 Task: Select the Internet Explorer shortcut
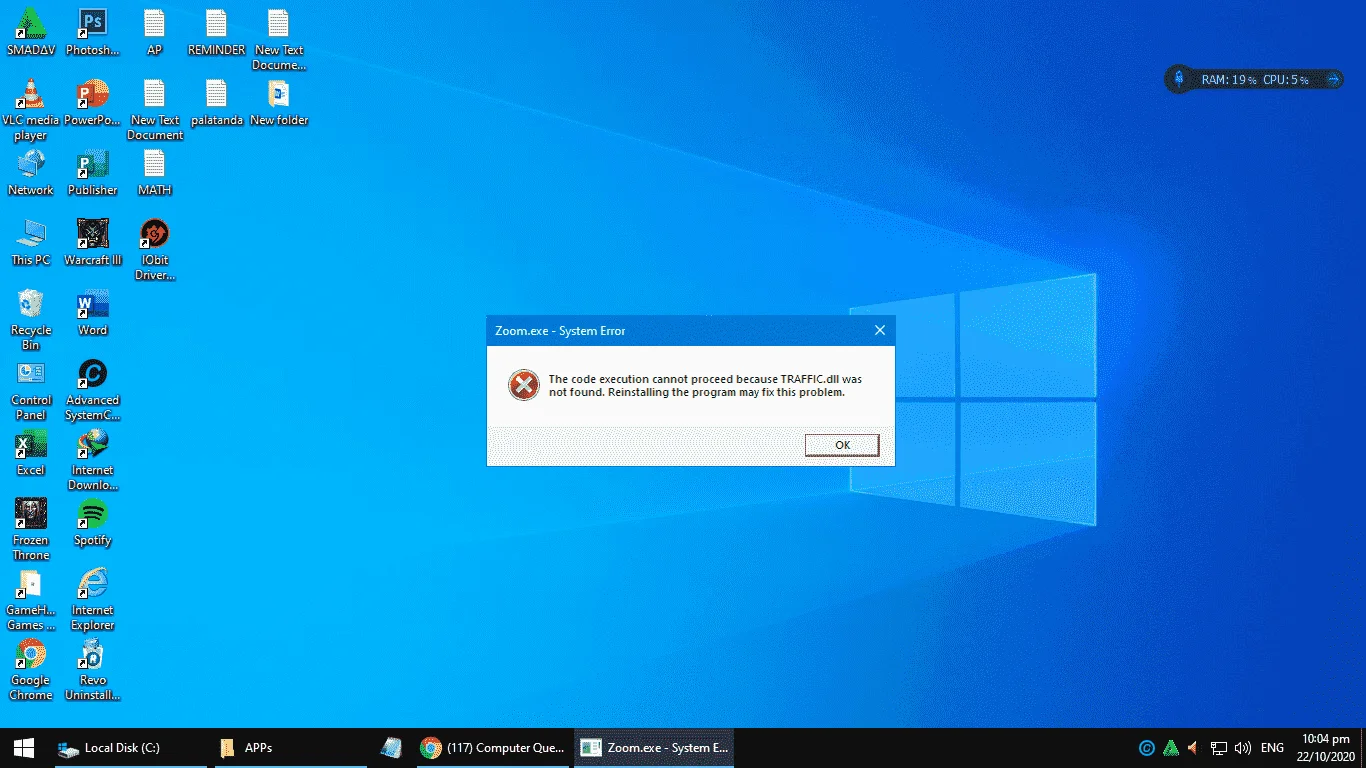(x=92, y=599)
